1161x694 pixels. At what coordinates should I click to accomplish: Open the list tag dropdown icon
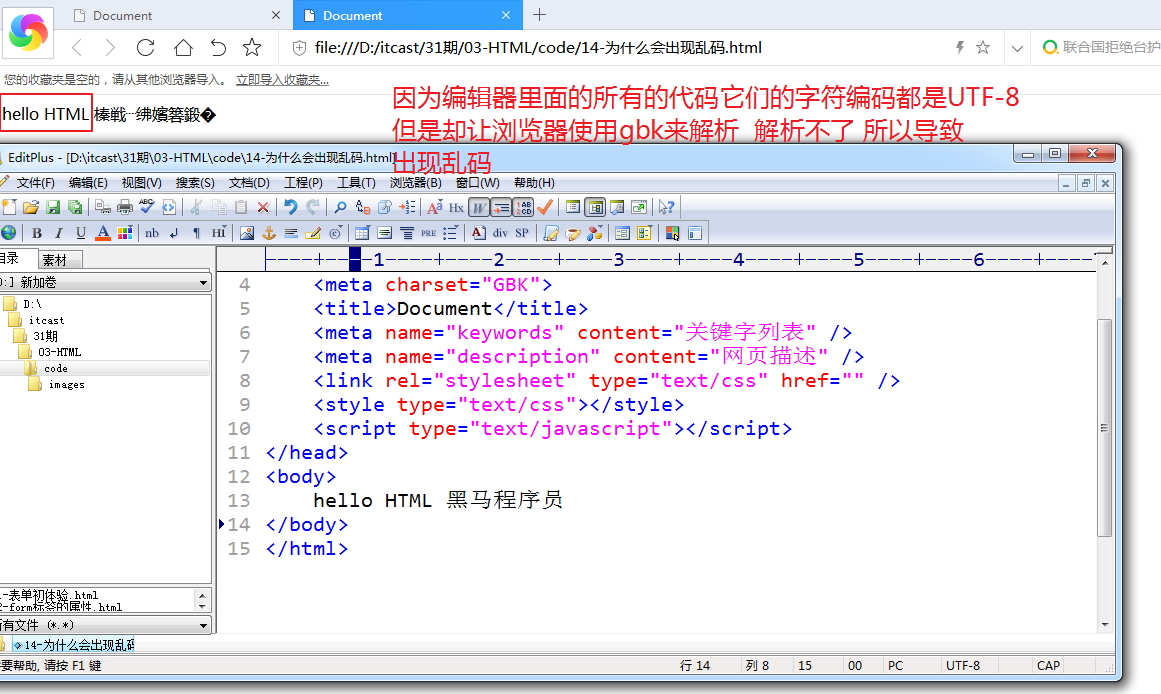pyautogui.click(x=450, y=233)
